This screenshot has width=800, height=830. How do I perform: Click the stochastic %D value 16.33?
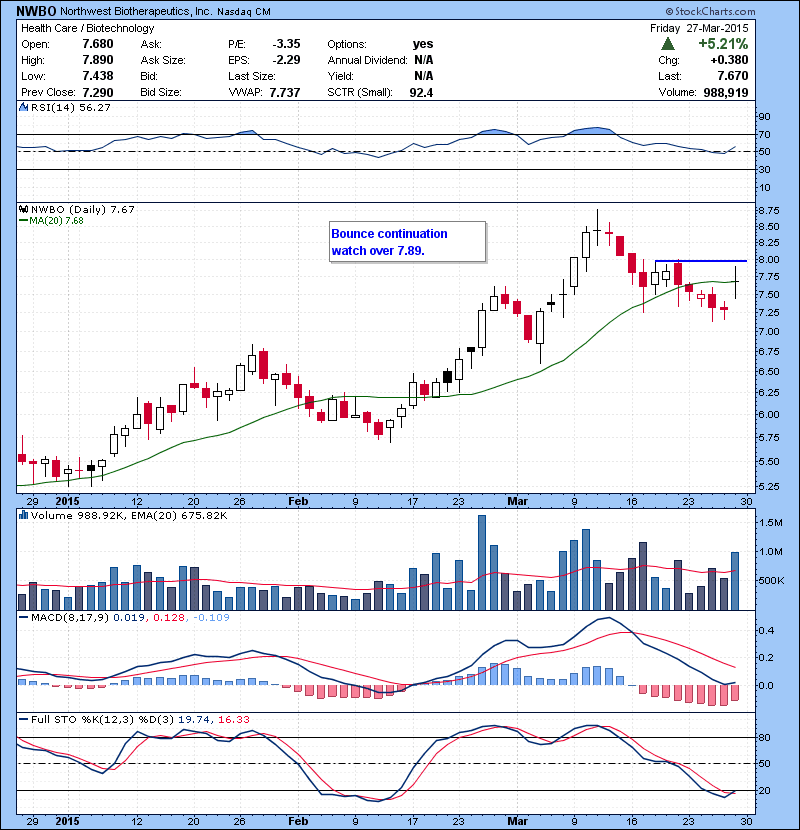click(233, 719)
